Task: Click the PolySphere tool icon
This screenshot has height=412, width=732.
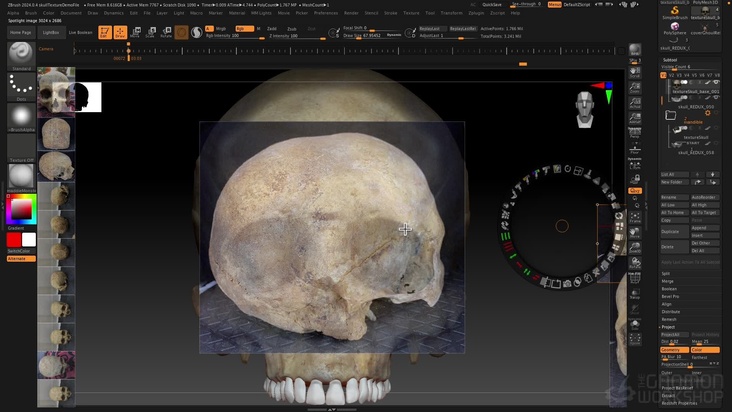Action: (675, 28)
